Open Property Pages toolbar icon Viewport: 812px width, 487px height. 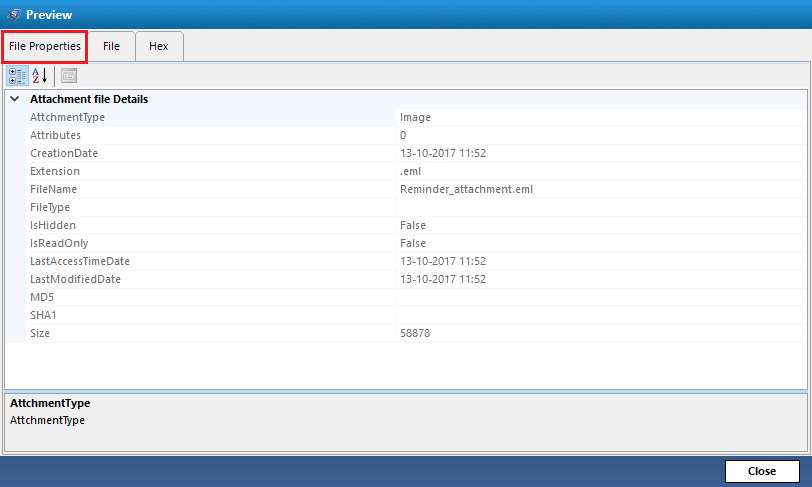coord(69,76)
